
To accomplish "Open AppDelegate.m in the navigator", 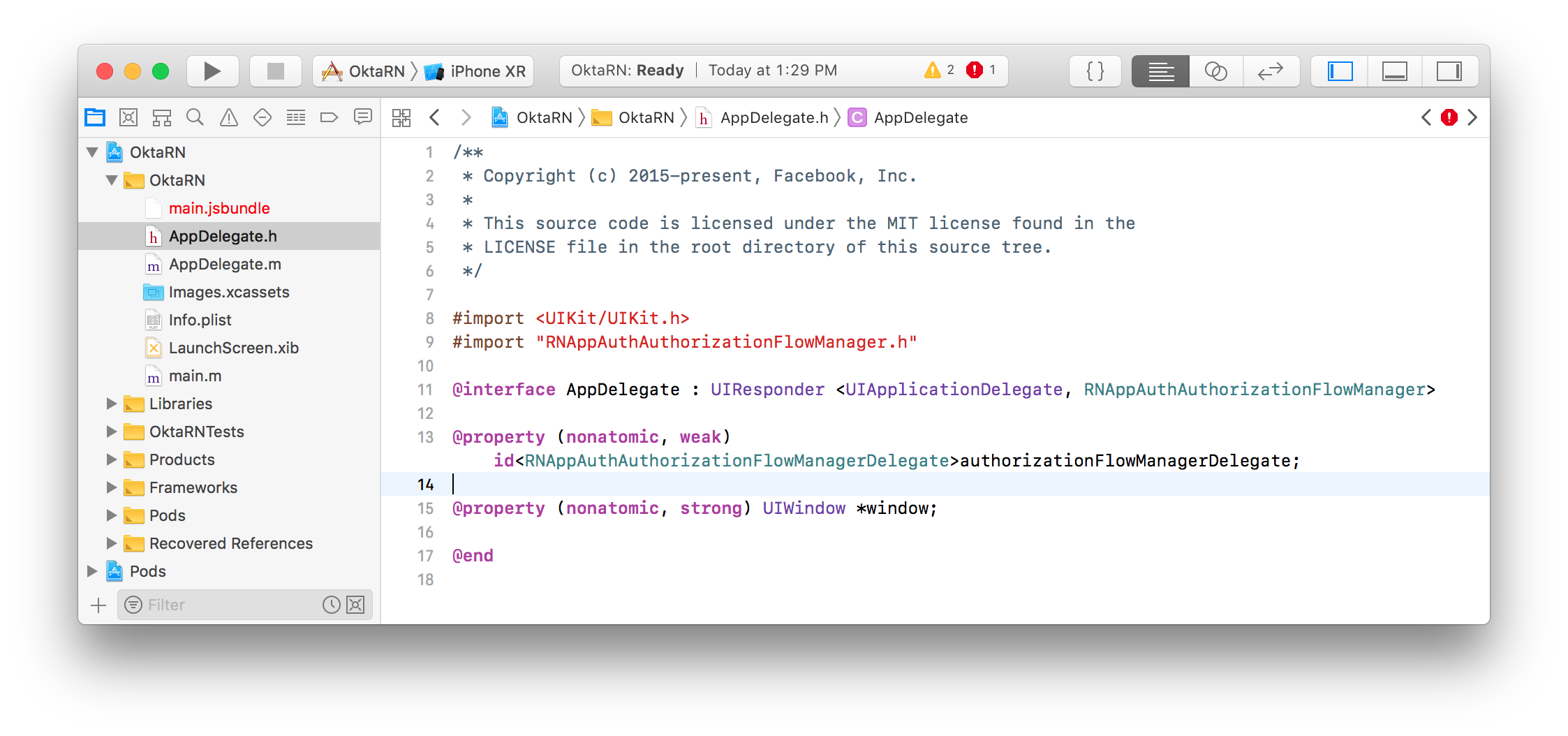I will tap(225, 264).
